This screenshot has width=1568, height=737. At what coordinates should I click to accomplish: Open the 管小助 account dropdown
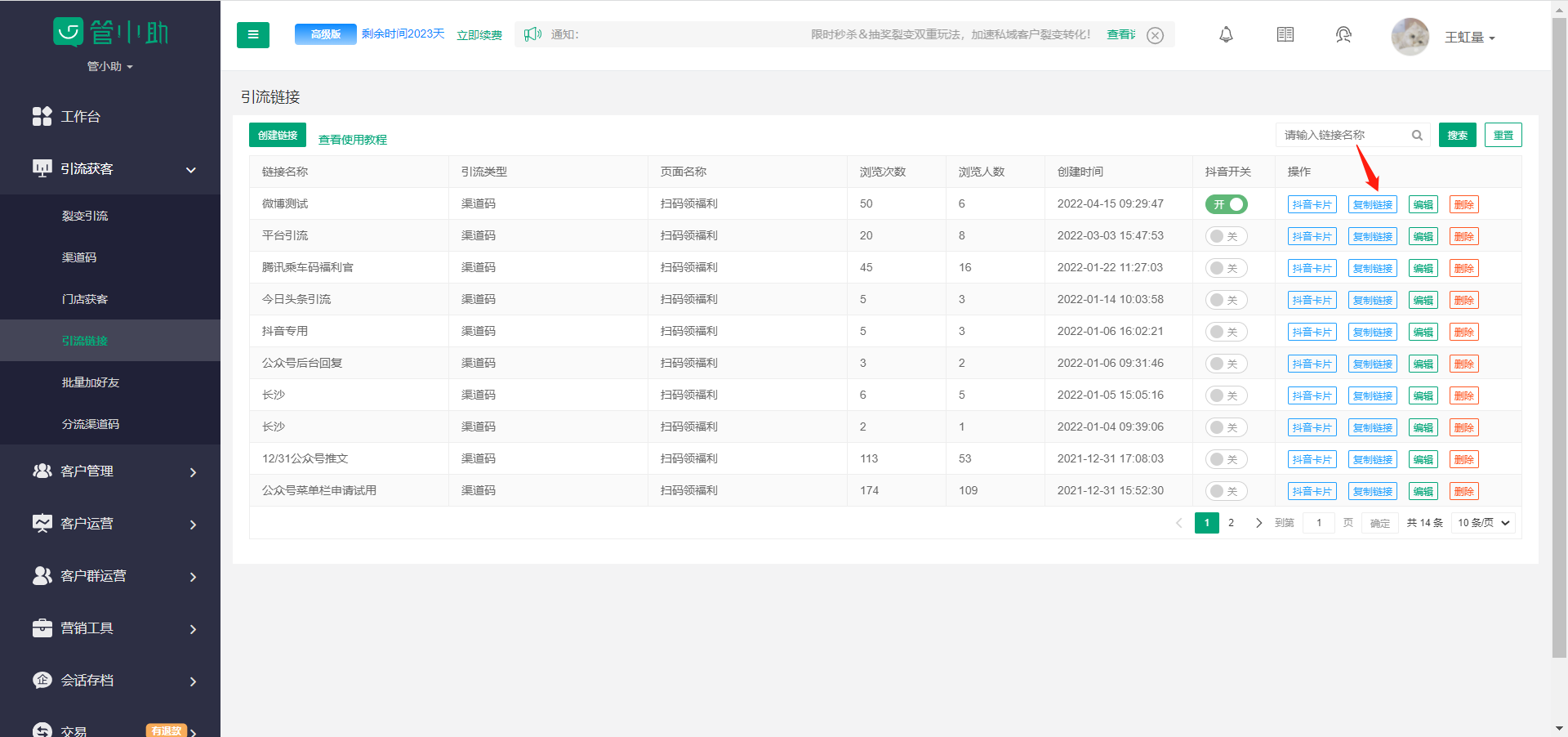coord(110,66)
